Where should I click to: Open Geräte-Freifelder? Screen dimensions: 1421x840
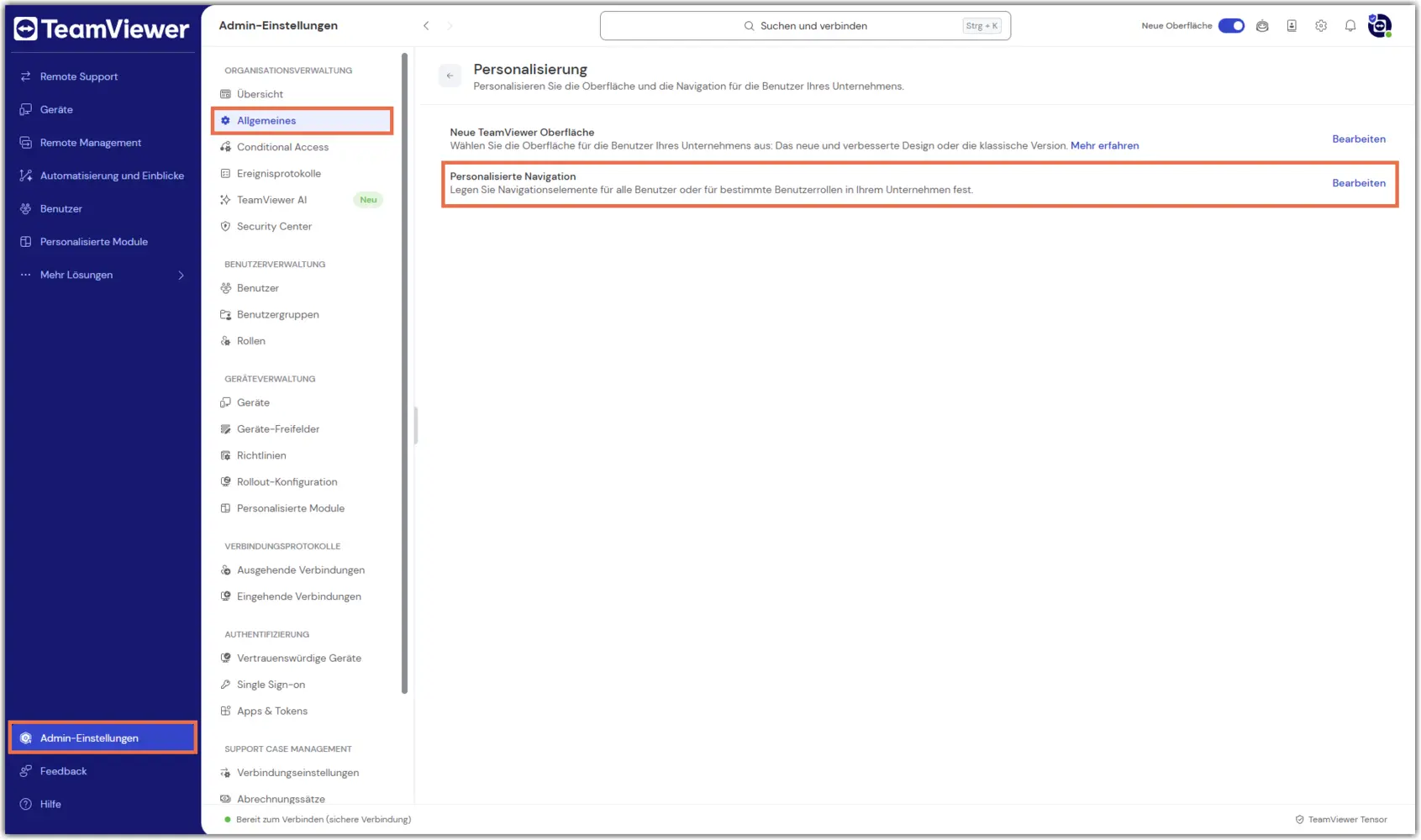(303, 429)
